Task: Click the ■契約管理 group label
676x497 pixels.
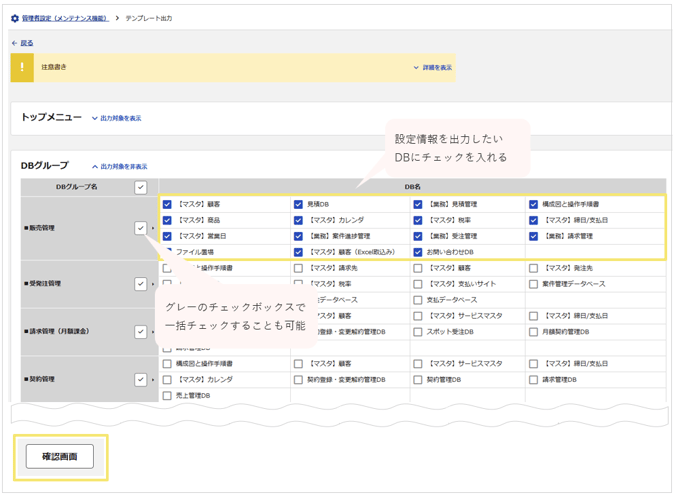Action: click(40, 379)
